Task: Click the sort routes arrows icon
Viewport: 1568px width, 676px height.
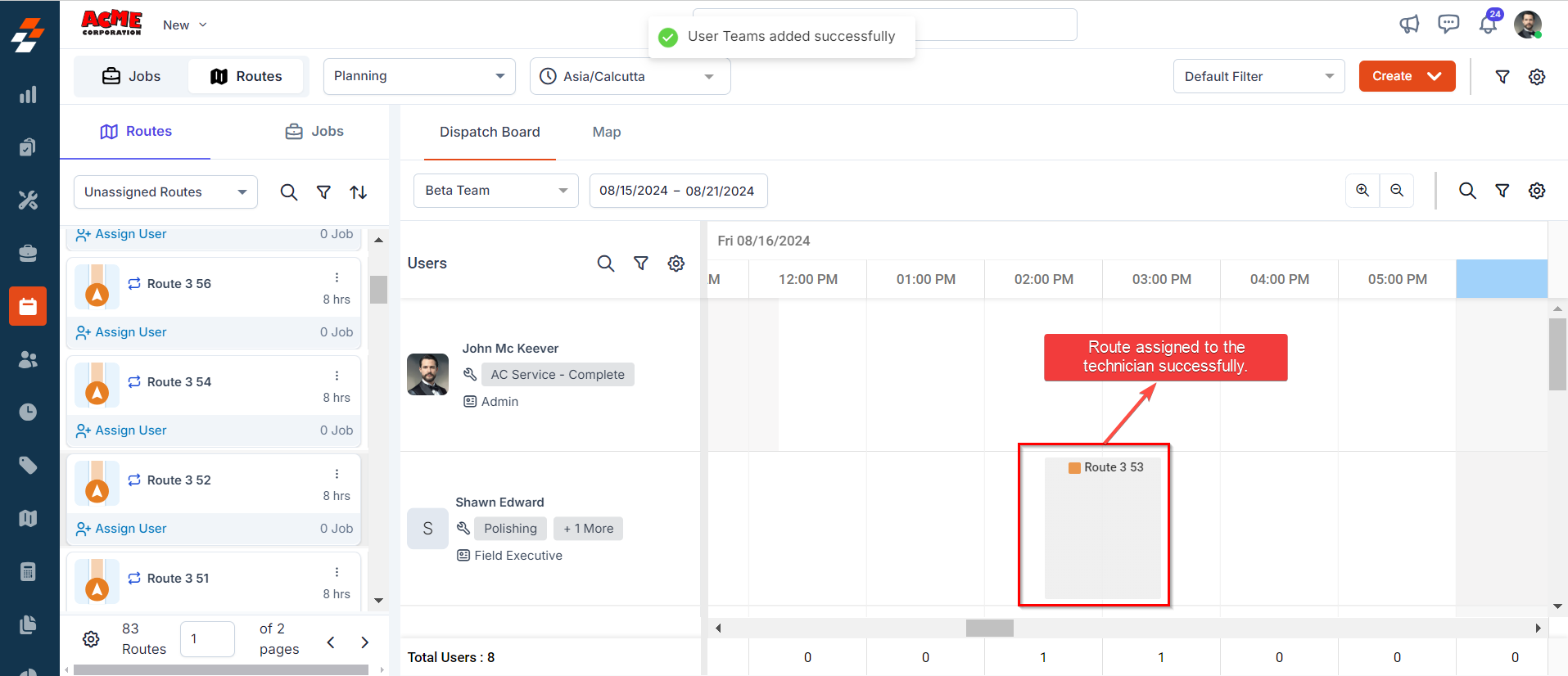Action: 359,192
